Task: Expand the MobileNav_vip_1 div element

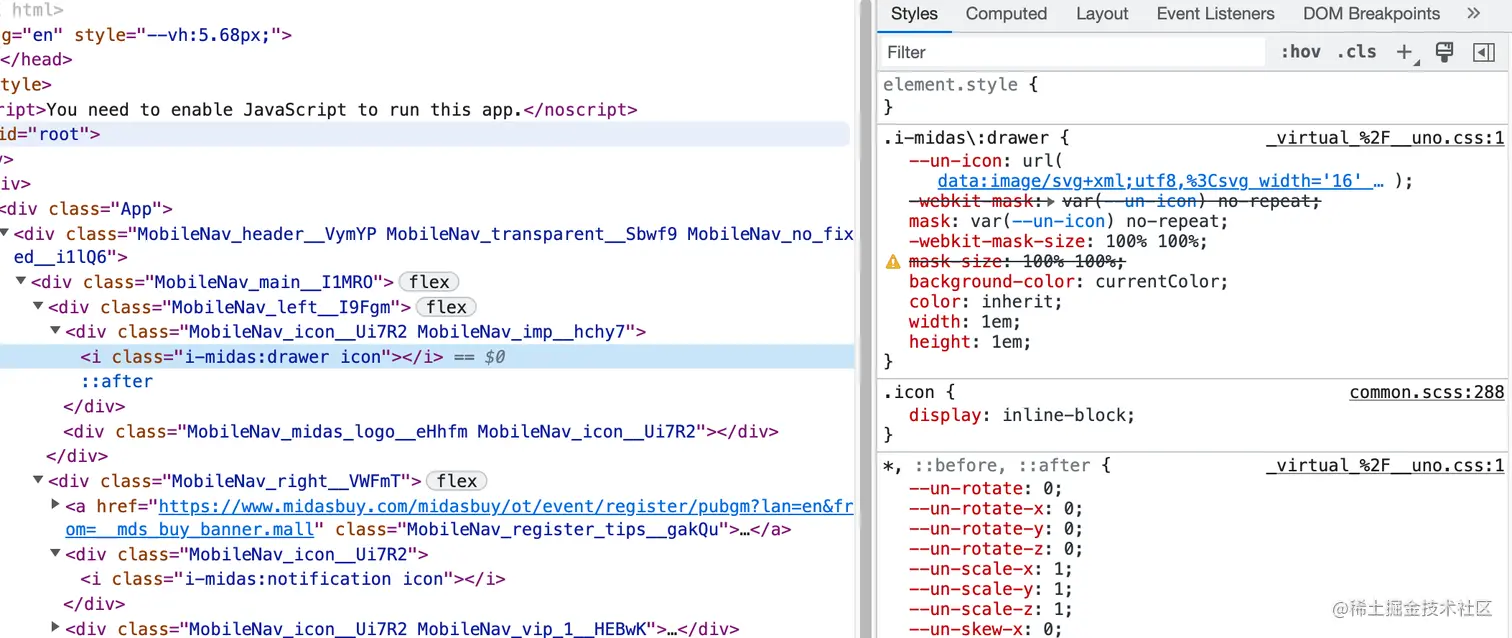Action: (55, 628)
